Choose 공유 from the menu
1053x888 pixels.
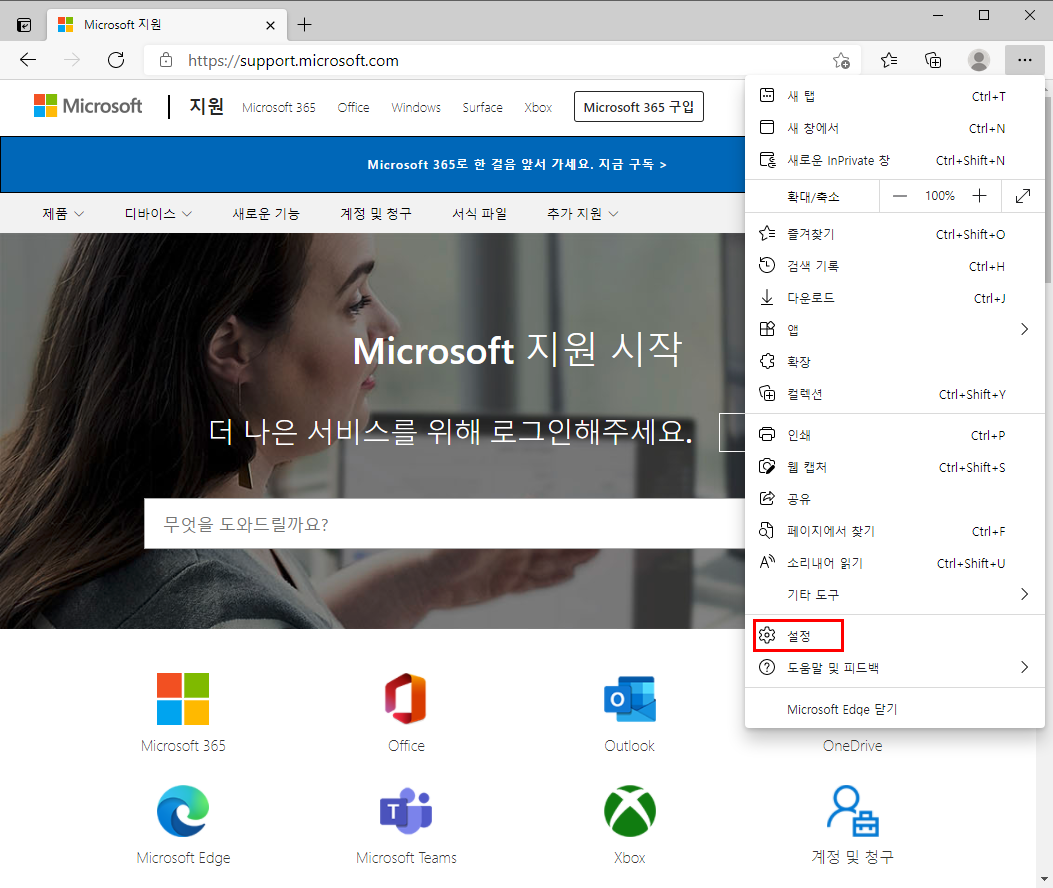[x=895, y=498]
